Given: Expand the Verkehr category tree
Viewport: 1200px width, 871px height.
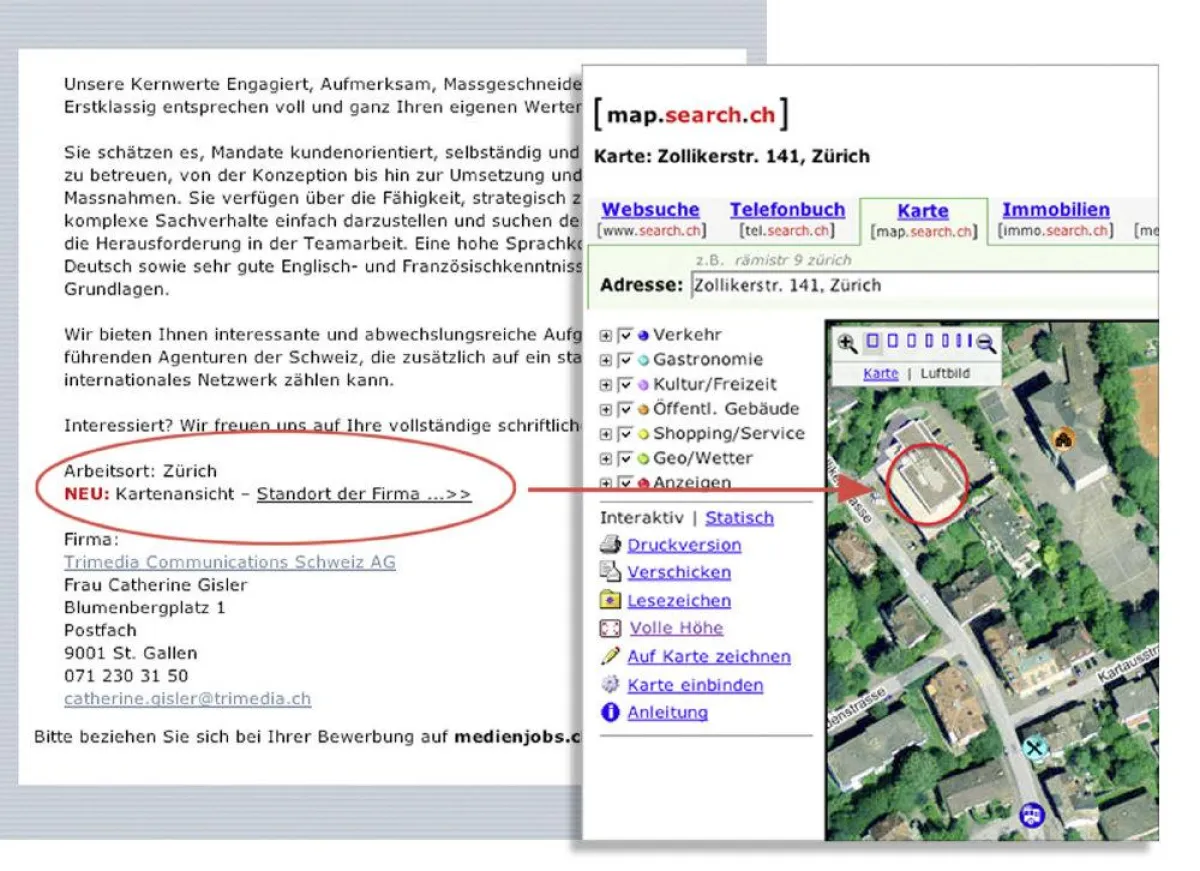Looking at the screenshot, I should click(x=604, y=334).
